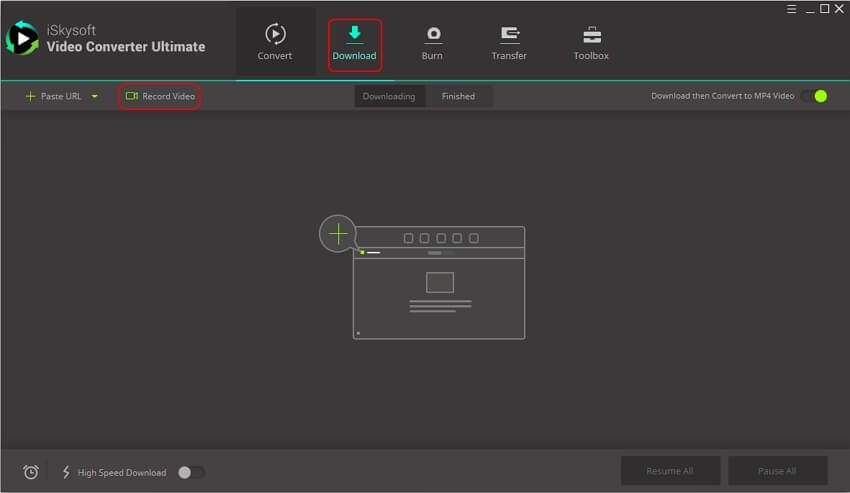Click the Record Video button
This screenshot has height=493, width=850.
pyautogui.click(x=160, y=96)
